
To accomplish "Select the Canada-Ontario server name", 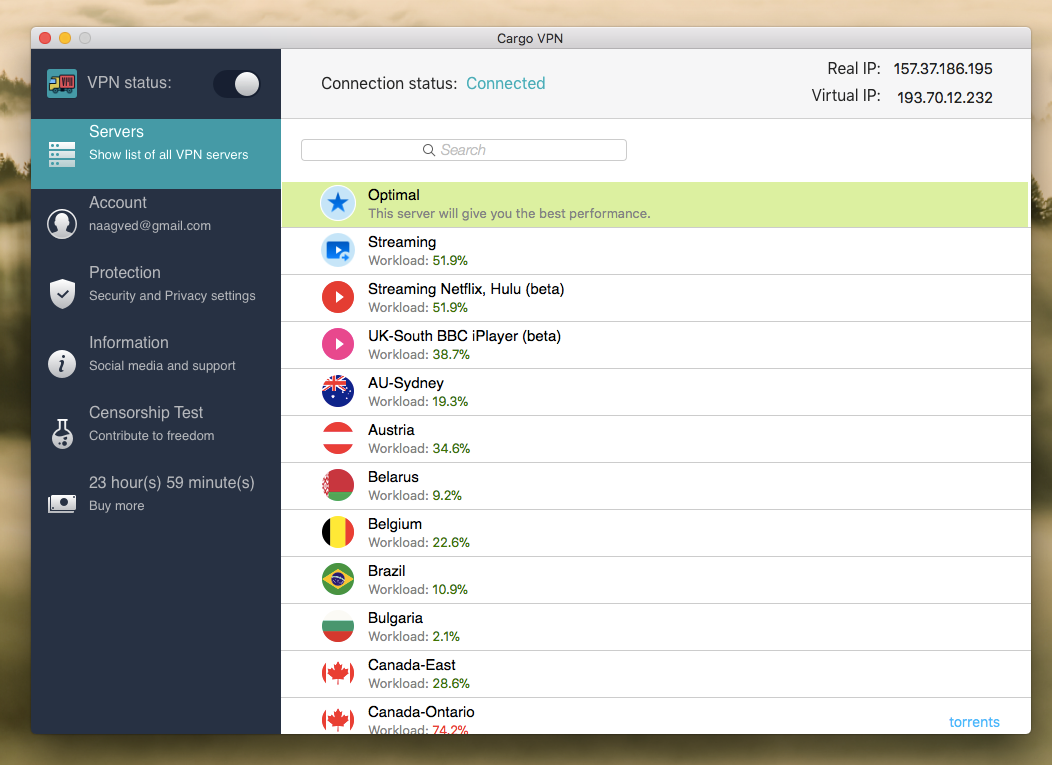I will click(x=421, y=711).
